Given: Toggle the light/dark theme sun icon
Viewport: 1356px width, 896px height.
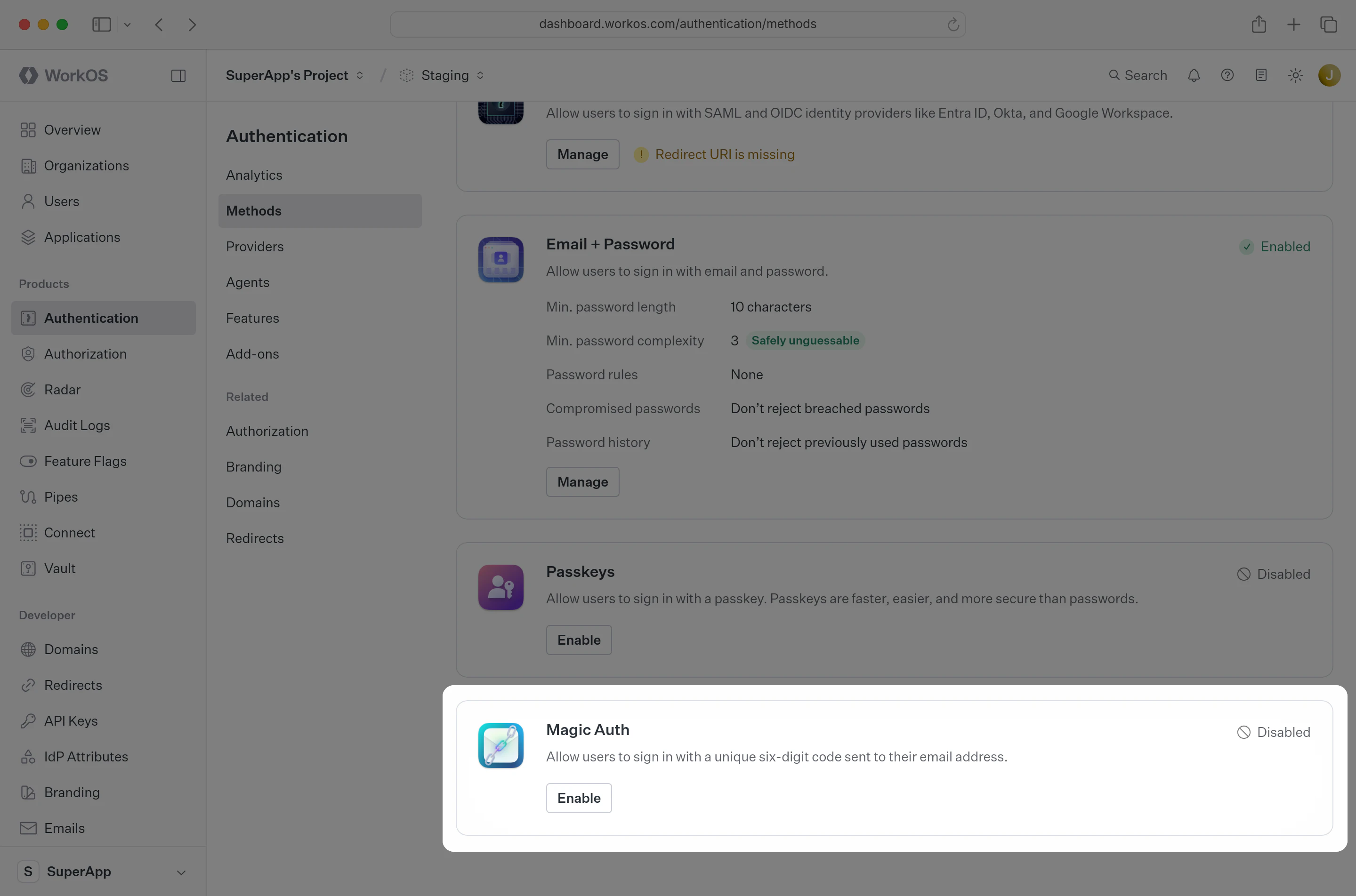Looking at the screenshot, I should tap(1295, 75).
